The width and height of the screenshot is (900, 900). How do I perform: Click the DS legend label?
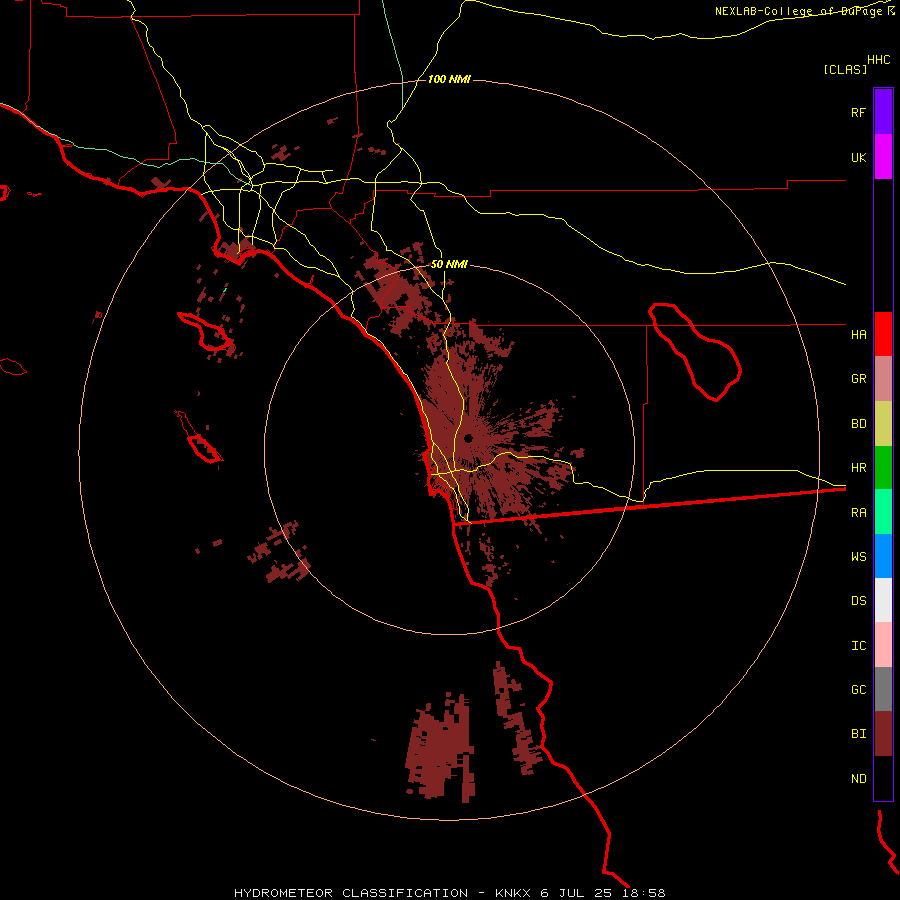(x=858, y=601)
